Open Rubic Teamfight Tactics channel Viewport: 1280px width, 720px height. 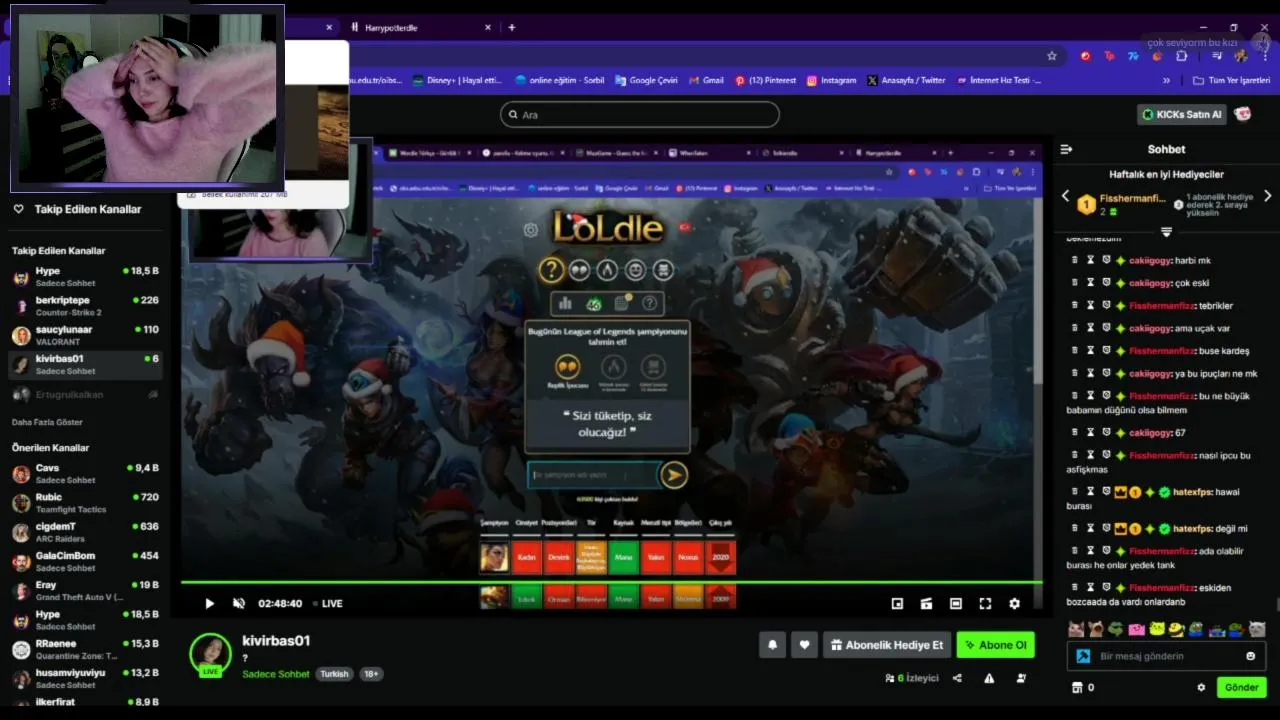tap(85, 503)
